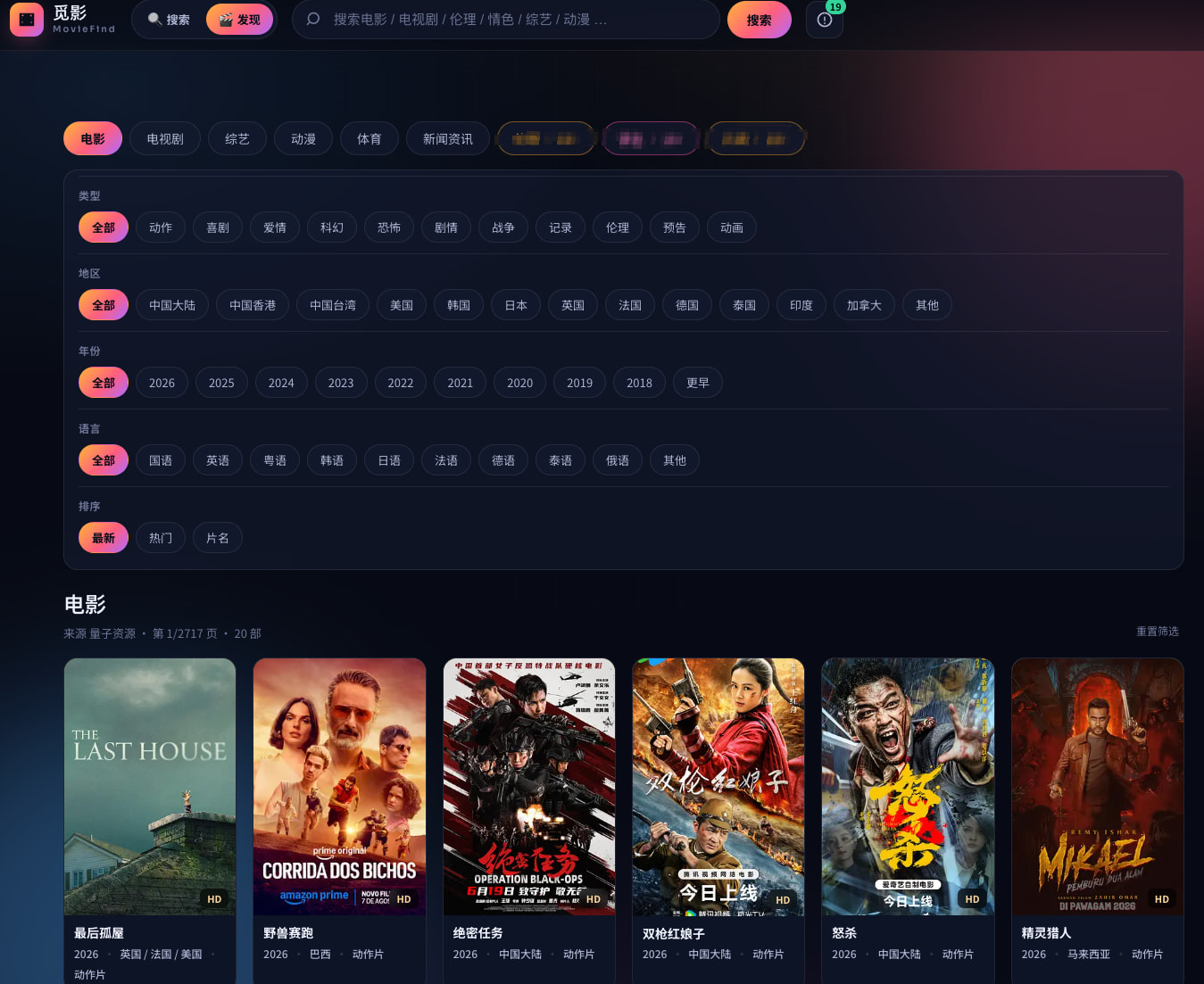This screenshot has width=1204, height=984.
Task: Choose the 喜剧 genre filter
Action: click(x=218, y=227)
